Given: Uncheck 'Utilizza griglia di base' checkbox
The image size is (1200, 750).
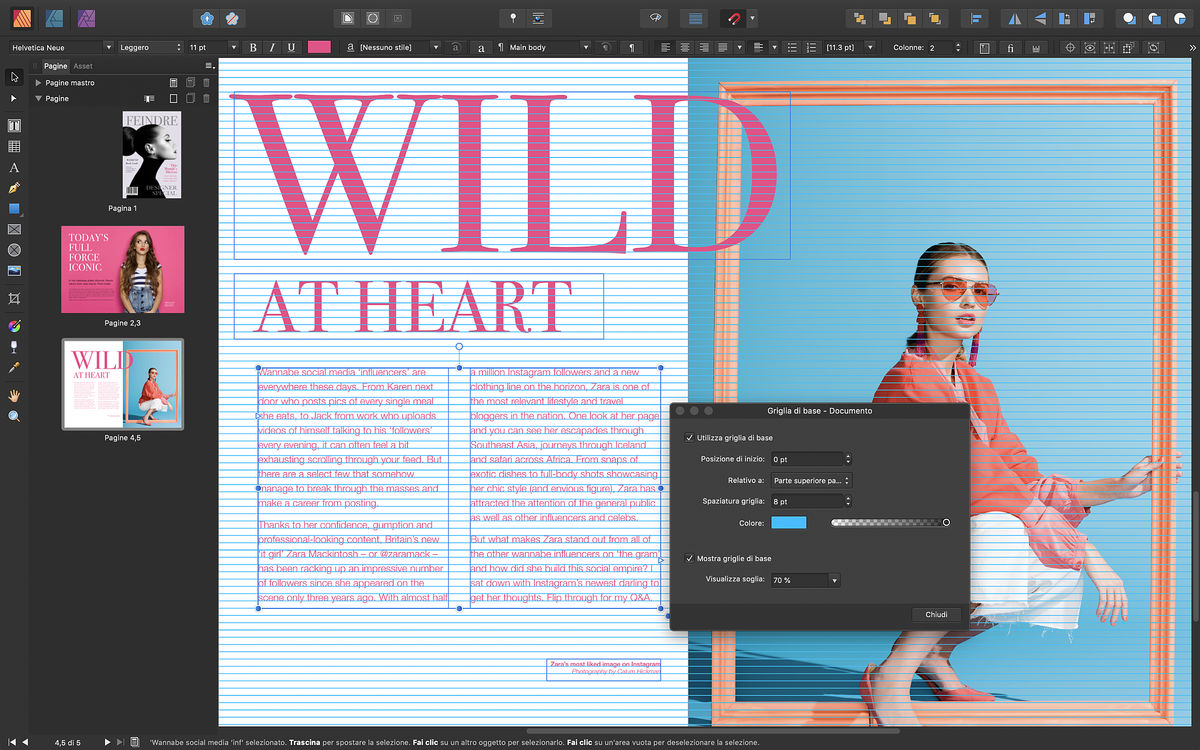Looking at the screenshot, I should click(x=690, y=438).
